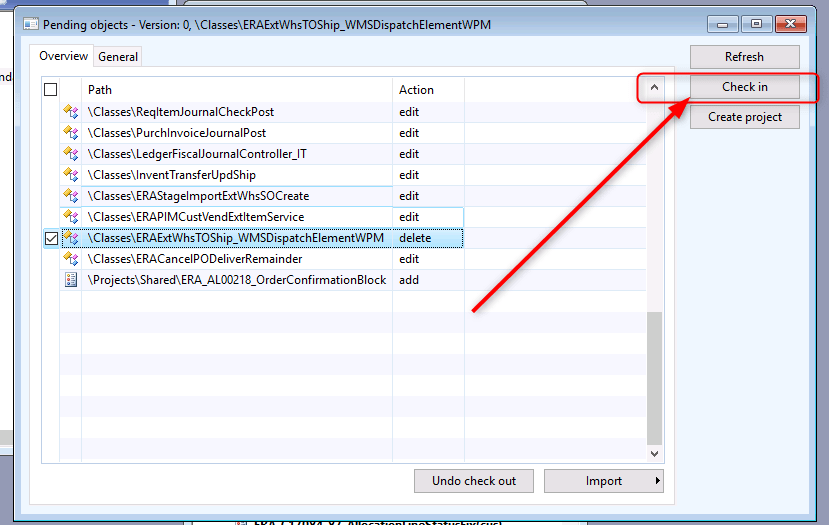
Task: Toggle the select-all checkbox in header
Action: coord(51,90)
